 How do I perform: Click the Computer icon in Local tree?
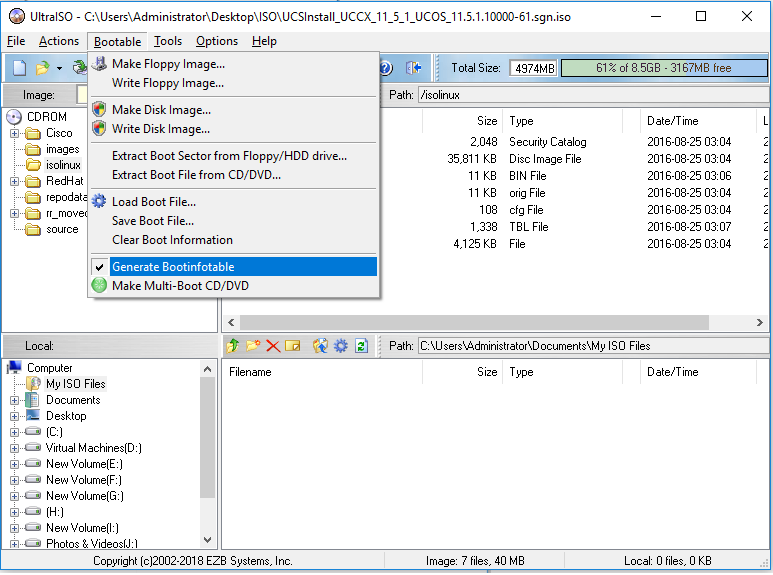[x=14, y=367]
